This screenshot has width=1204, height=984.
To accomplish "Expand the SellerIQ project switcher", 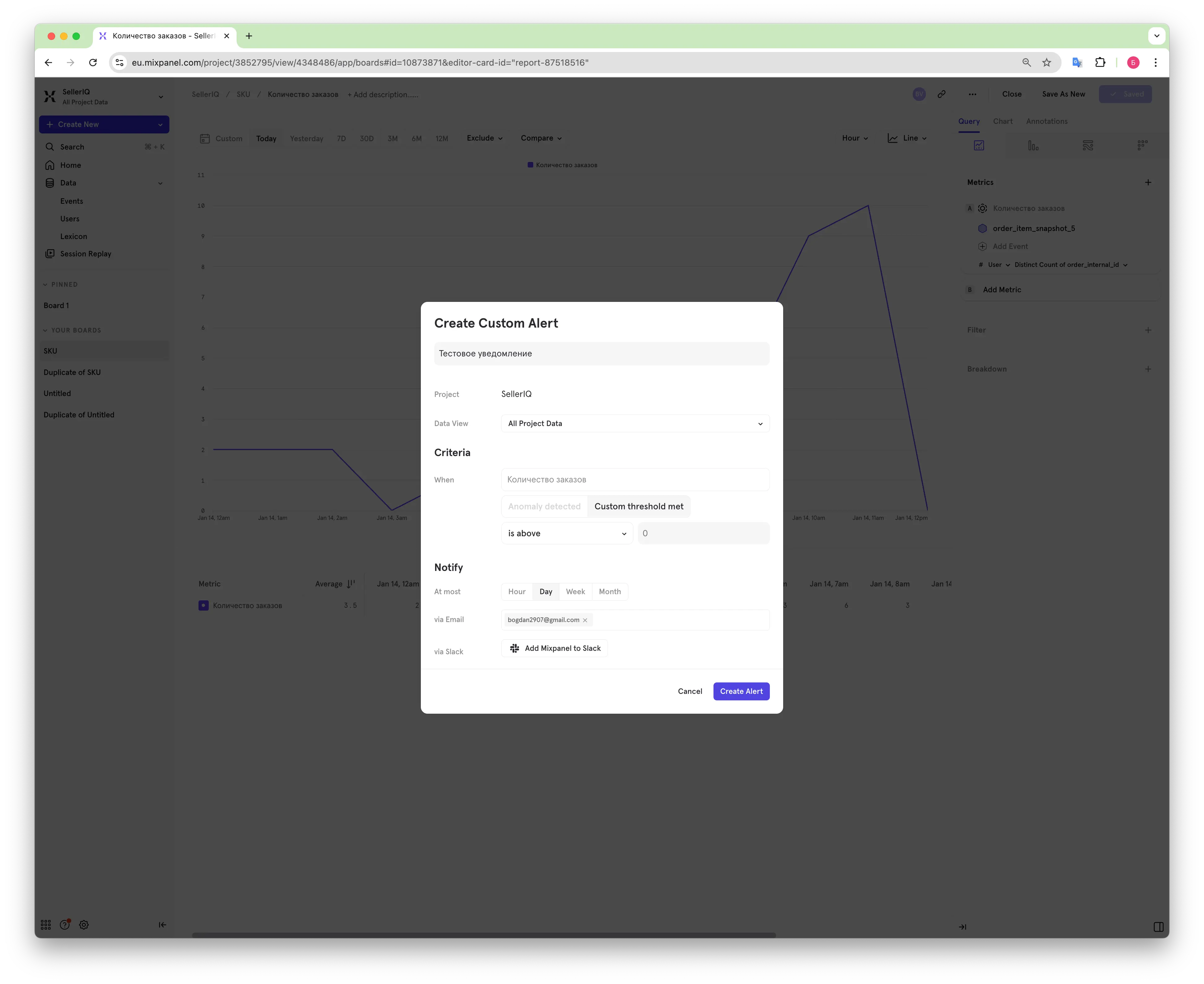I will [160, 97].
